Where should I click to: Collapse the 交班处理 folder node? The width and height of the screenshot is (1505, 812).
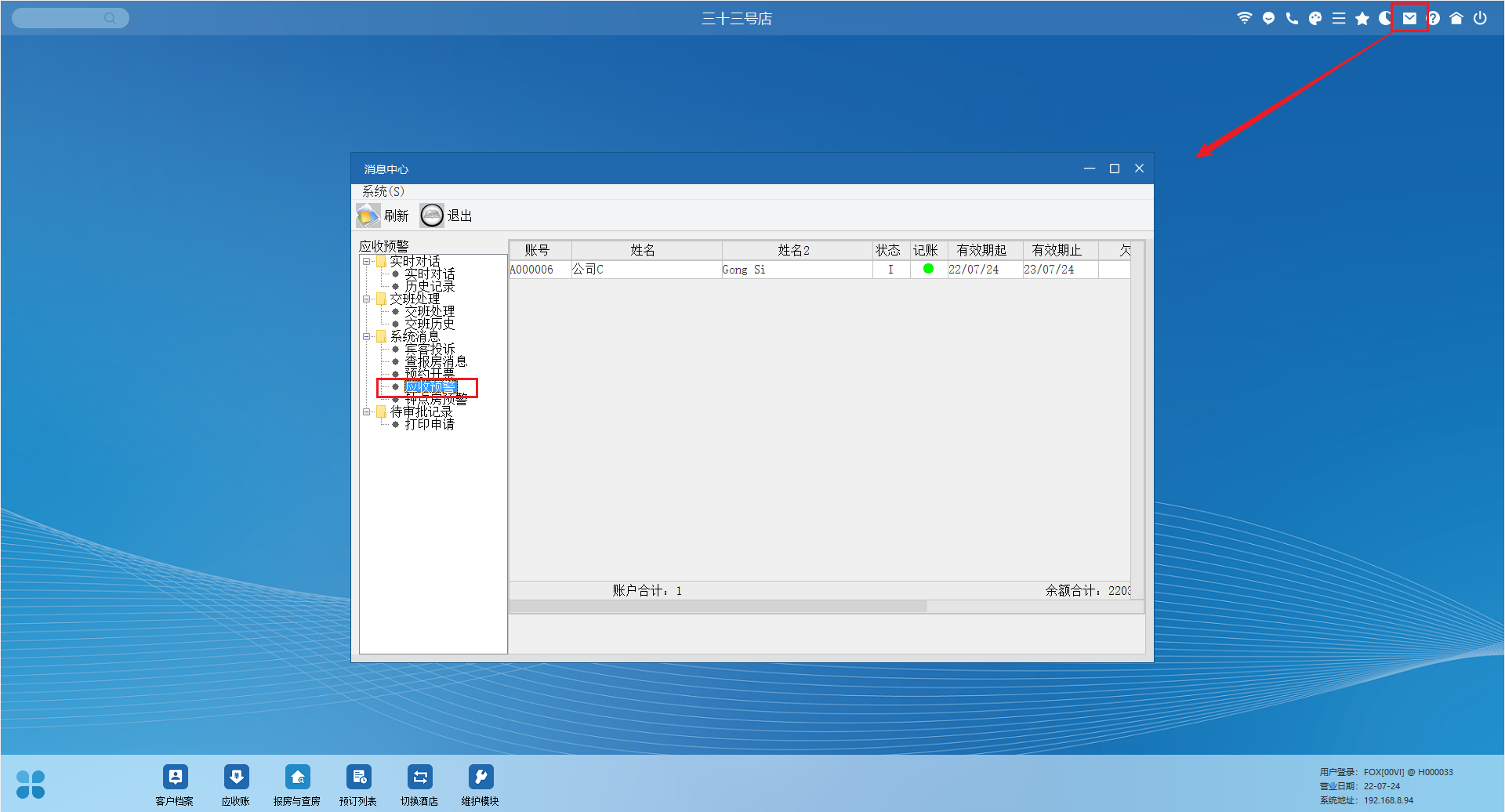click(x=366, y=299)
